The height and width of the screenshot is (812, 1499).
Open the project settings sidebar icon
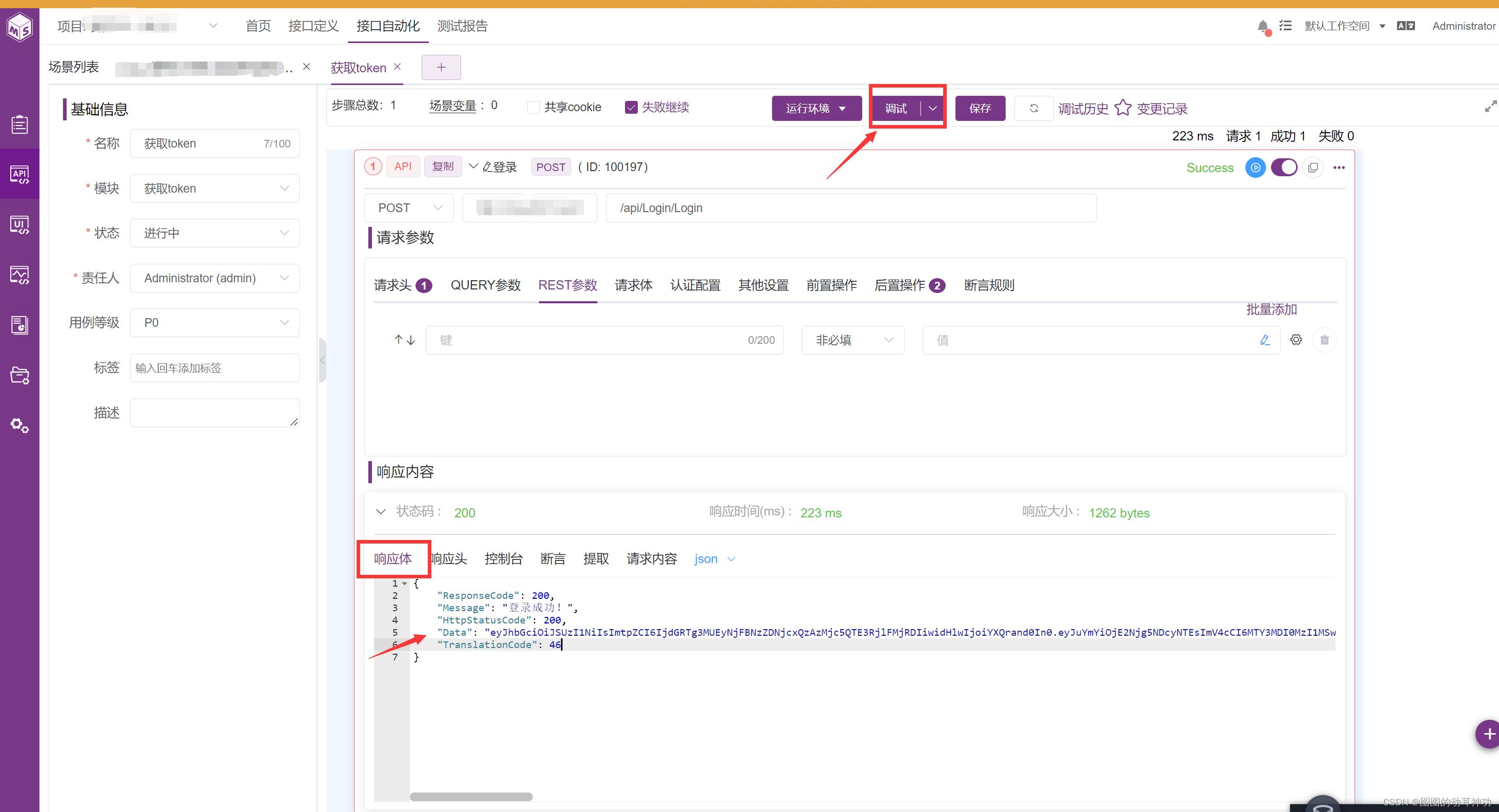pyautogui.click(x=19, y=375)
